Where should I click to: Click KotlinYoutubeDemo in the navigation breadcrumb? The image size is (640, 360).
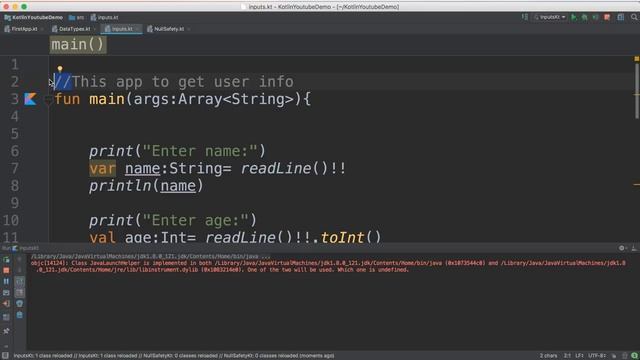33,18
